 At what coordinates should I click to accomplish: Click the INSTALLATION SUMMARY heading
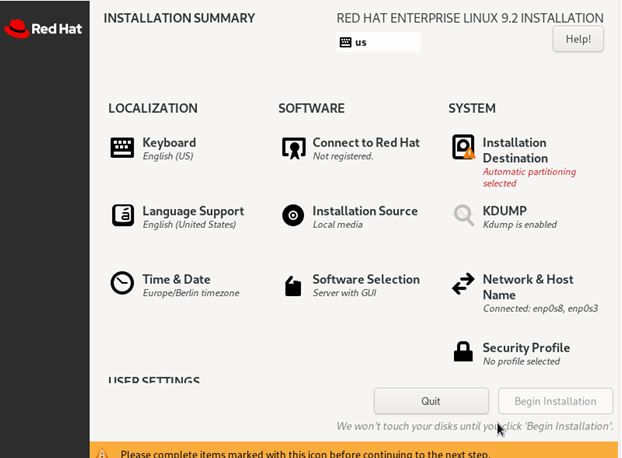point(179,18)
